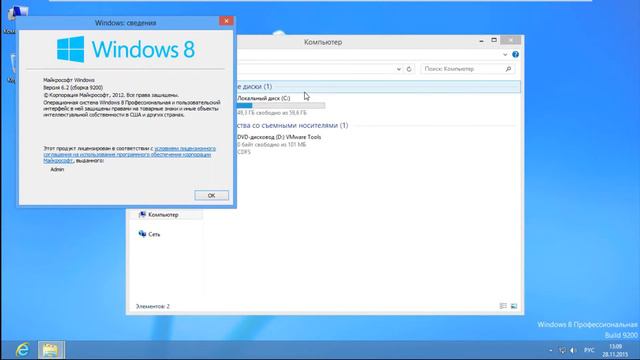Maximize the Компьютер window
This screenshot has width=640, height=360.
(x=494, y=40)
